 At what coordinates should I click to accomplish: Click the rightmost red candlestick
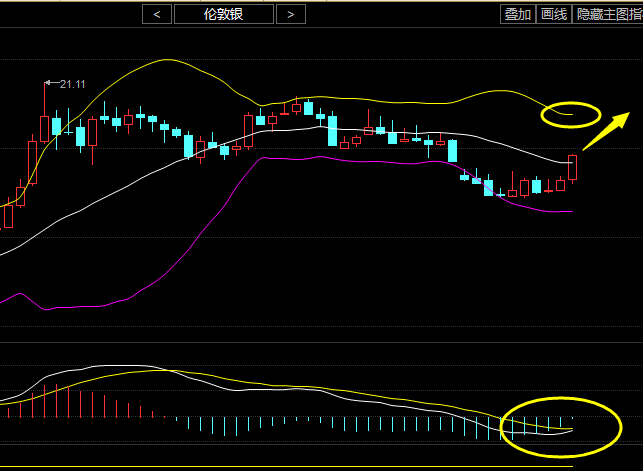pos(573,167)
